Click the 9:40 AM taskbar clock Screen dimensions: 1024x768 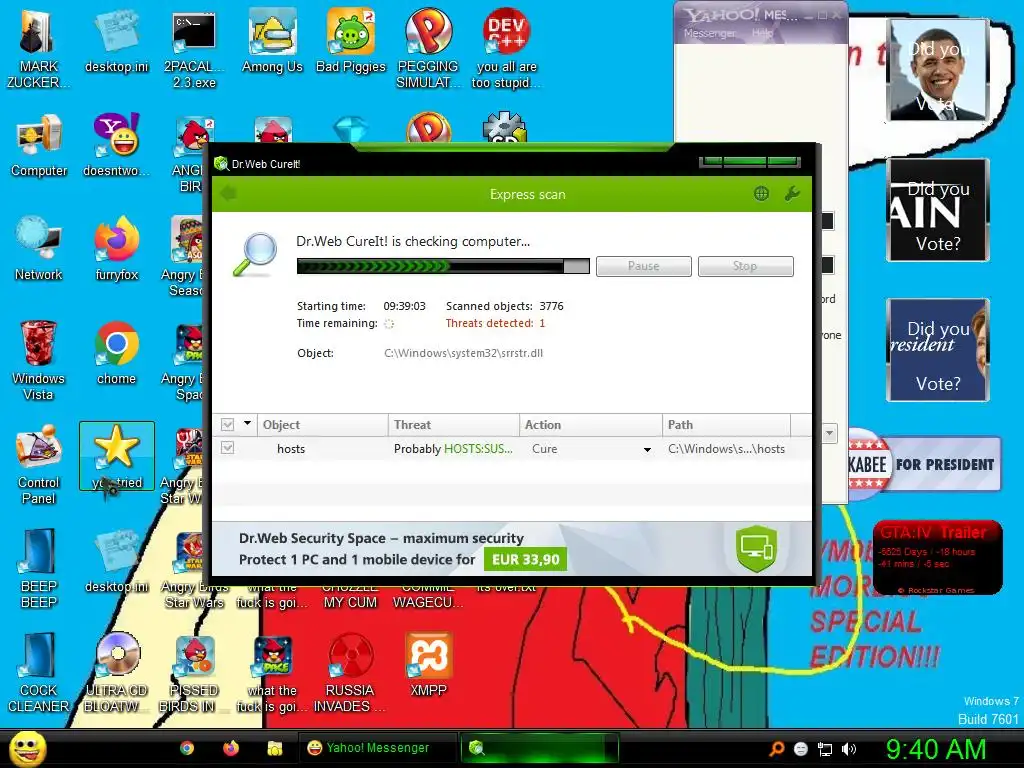pyautogui.click(x=936, y=749)
